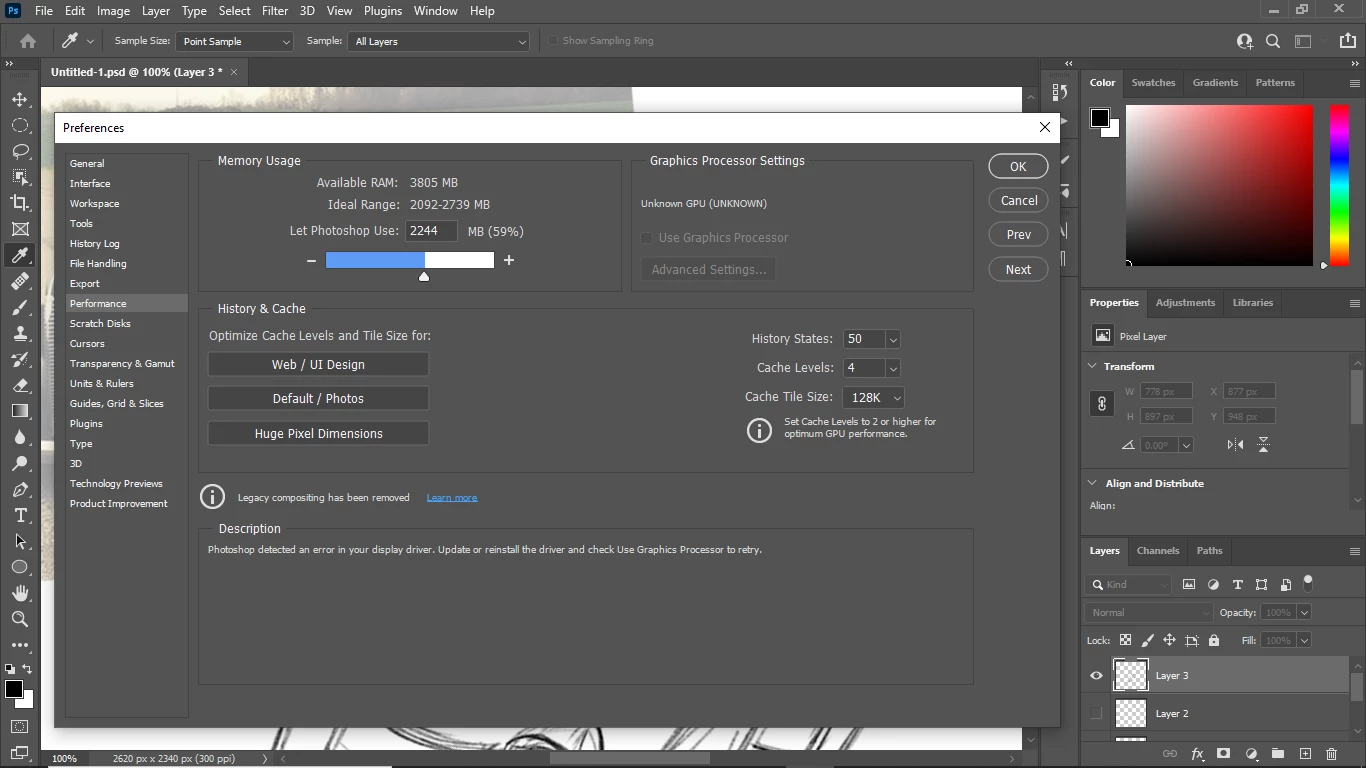Show Layer 2 via its visibility box
Viewport: 1366px width, 768px height.
pos(1096,714)
